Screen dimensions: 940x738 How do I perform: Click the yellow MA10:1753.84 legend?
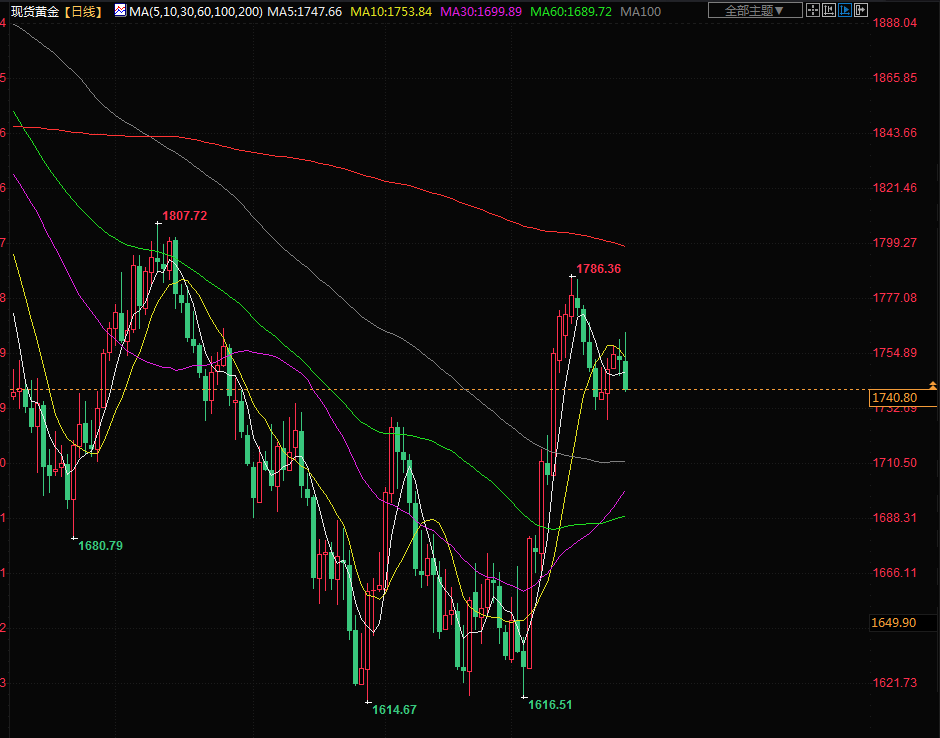point(391,11)
